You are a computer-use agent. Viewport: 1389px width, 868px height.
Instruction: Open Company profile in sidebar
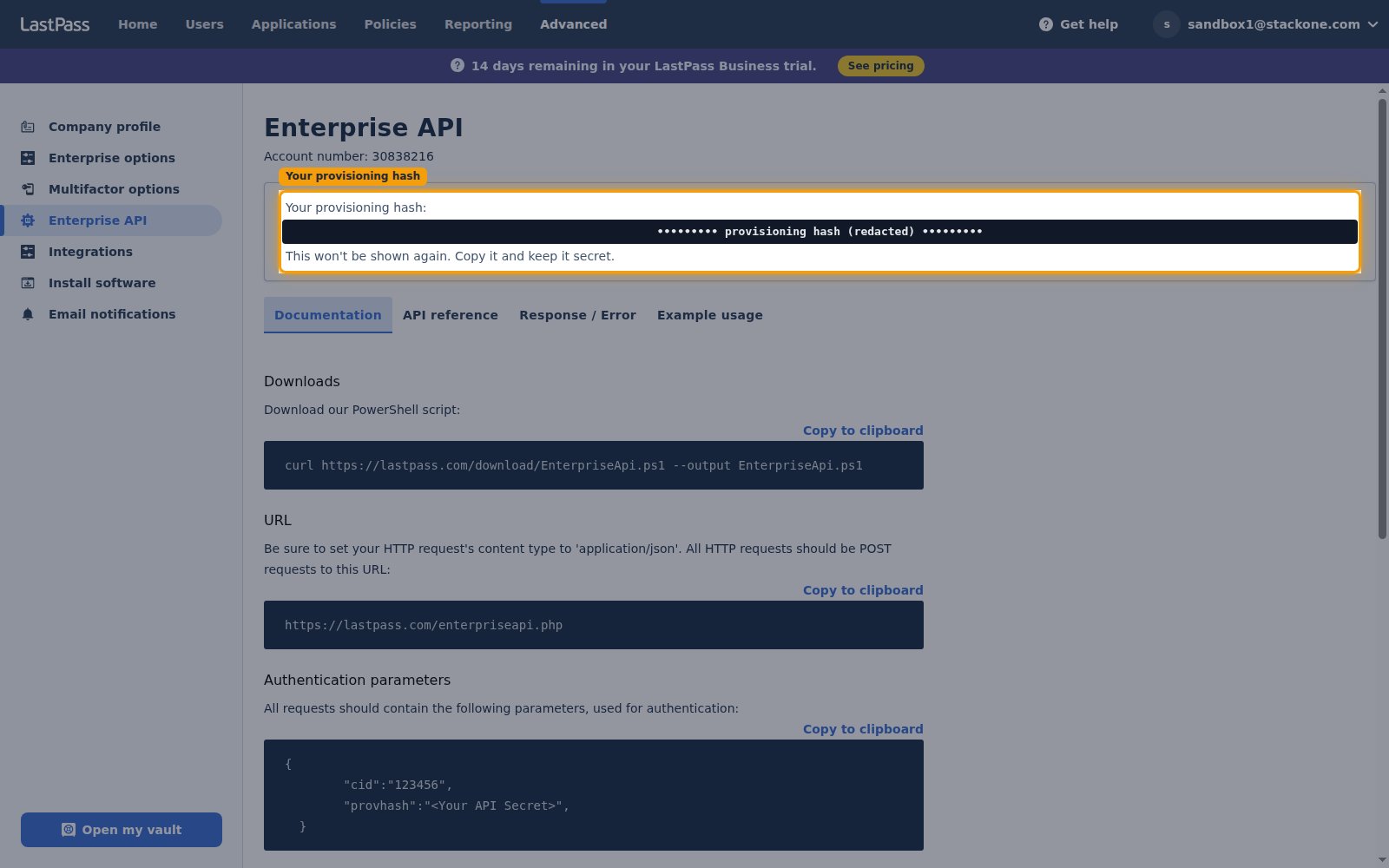[111, 127]
